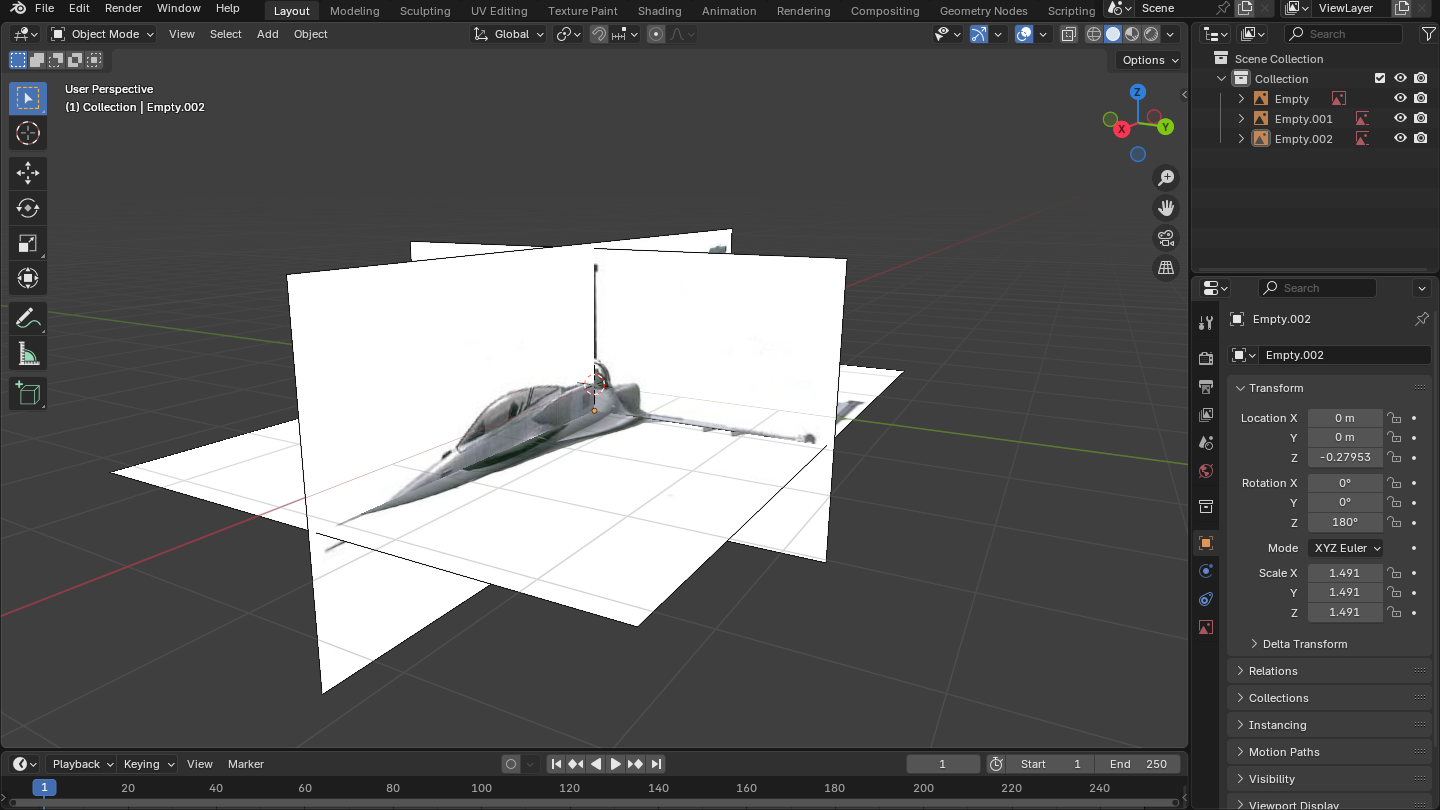Click the current frame marker on timeline
The width and height of the screenshot is (1440, 810).
44,788
